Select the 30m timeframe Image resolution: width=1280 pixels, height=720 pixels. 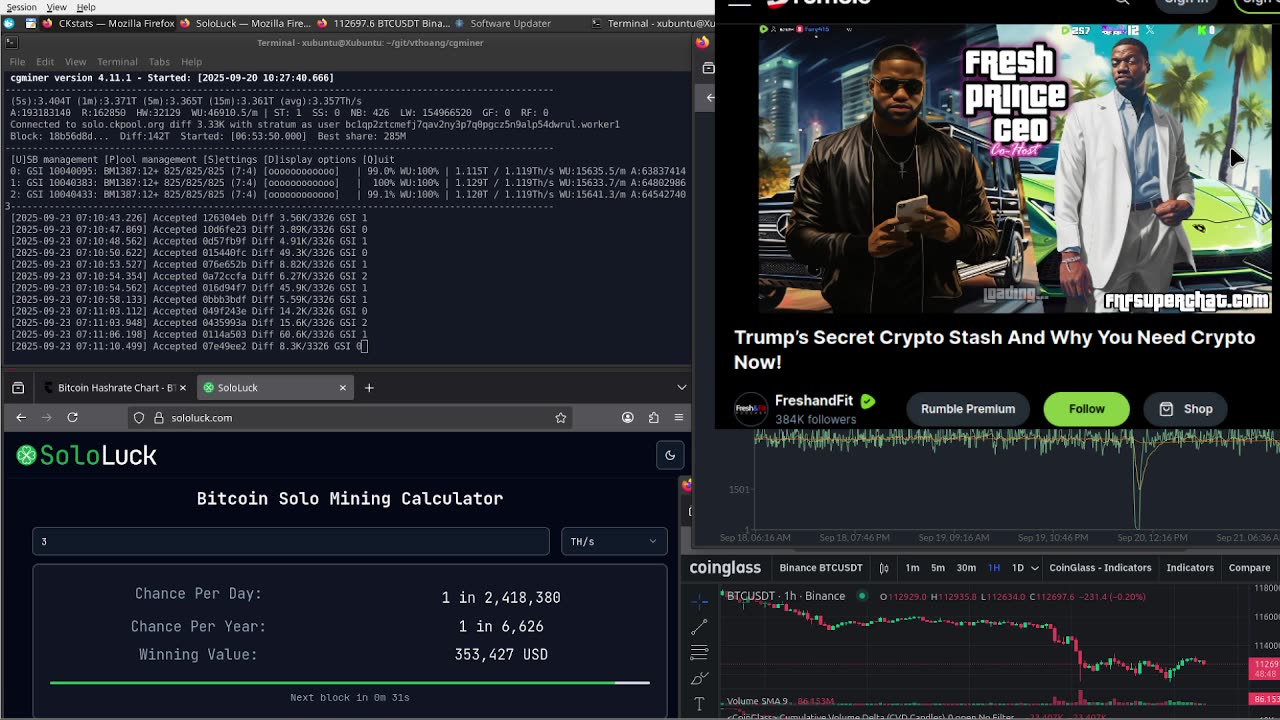pyautogui.click(x=966, y=568)
